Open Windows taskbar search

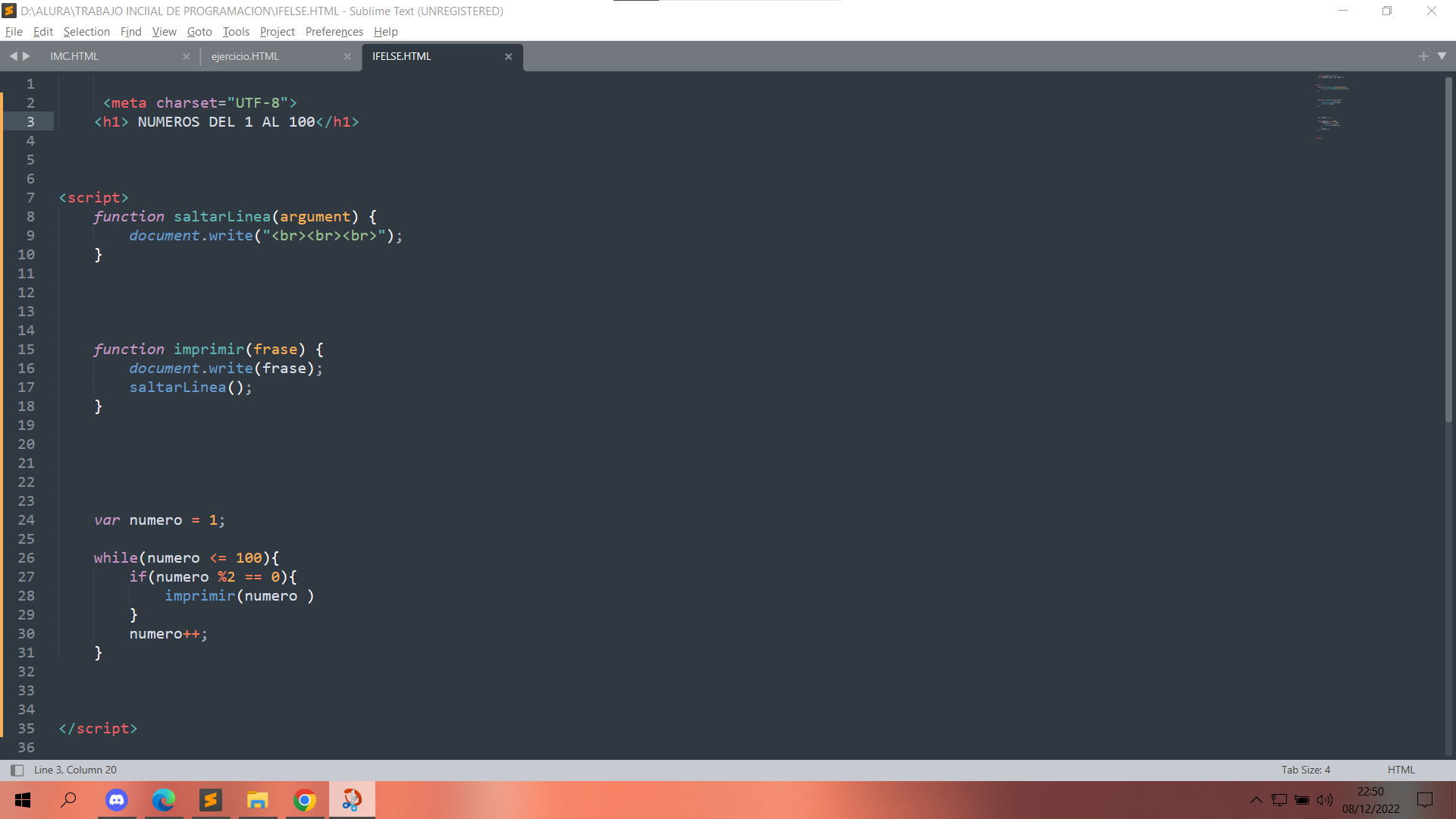69,800
